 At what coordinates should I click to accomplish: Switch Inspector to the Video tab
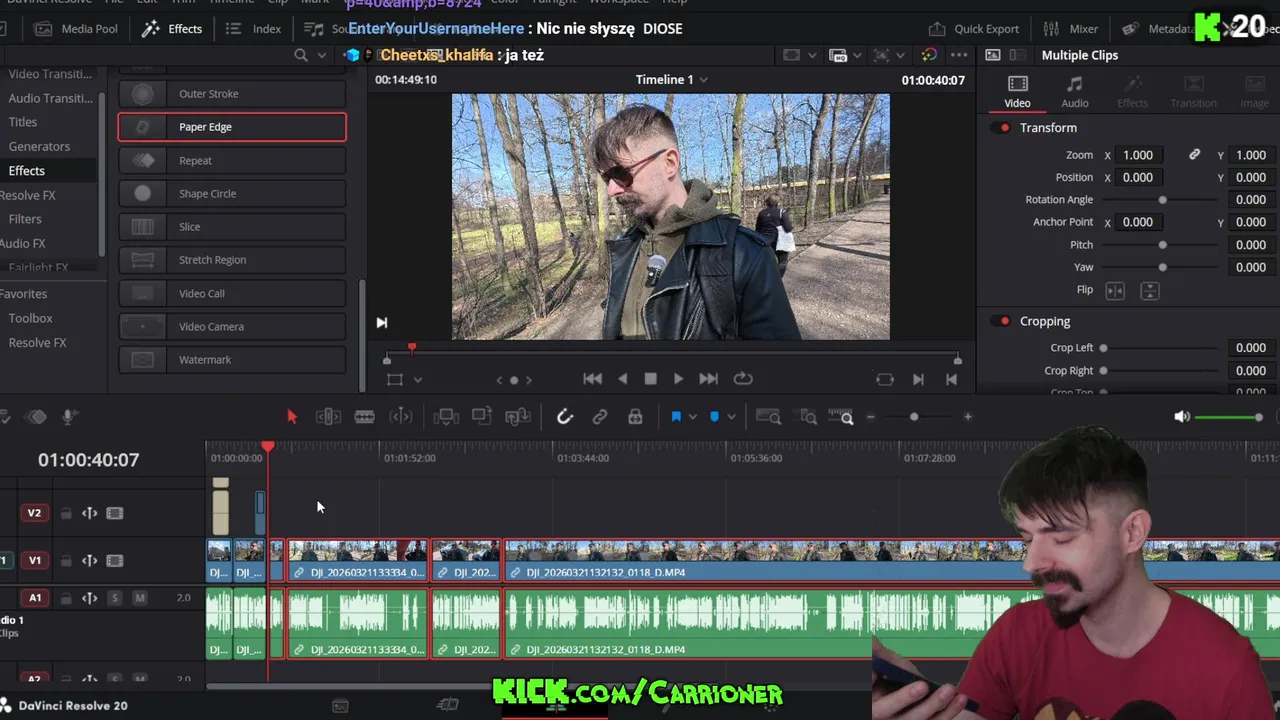click(x=1017, y=91)
